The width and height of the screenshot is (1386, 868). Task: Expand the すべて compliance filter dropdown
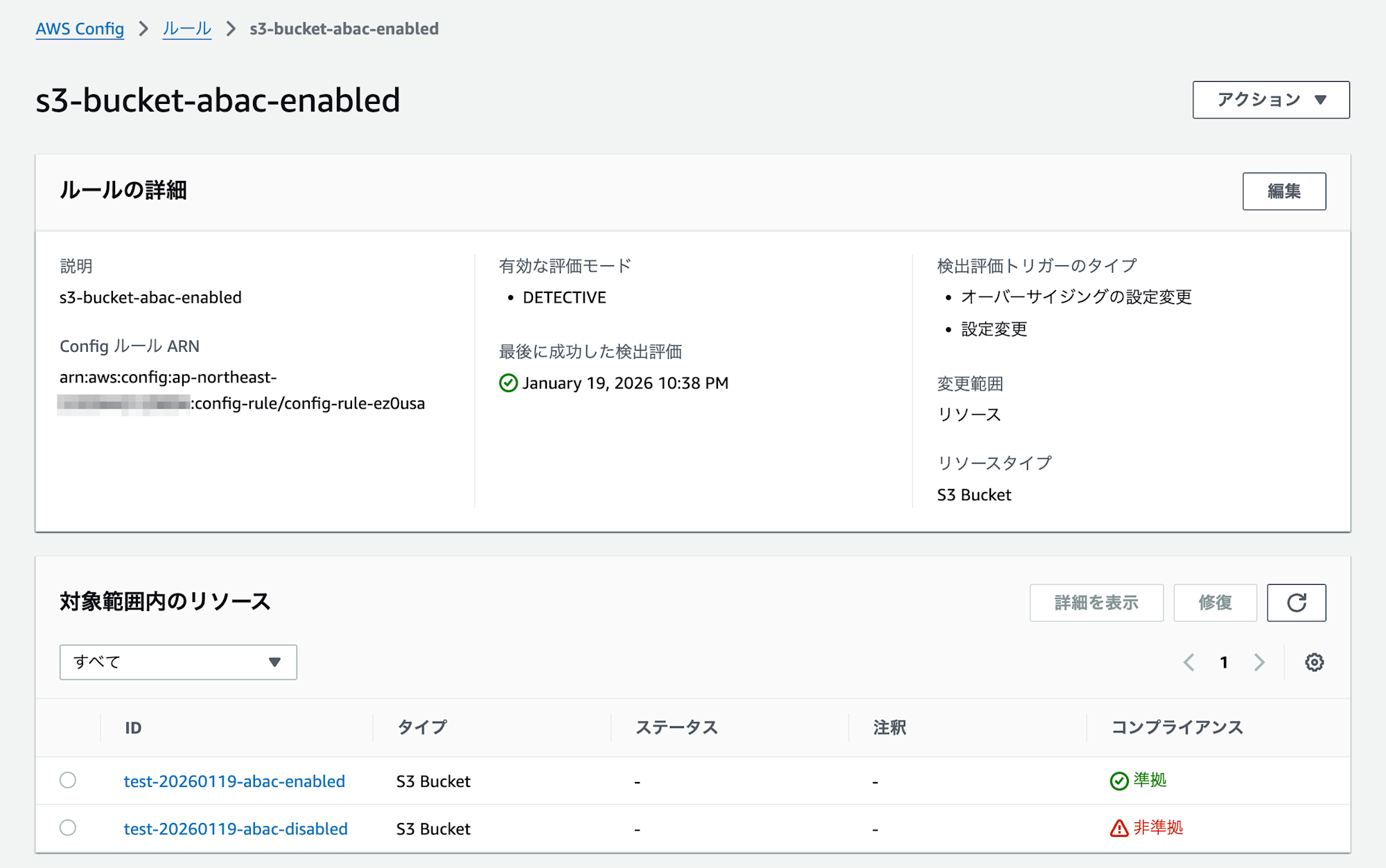point(178,662)
